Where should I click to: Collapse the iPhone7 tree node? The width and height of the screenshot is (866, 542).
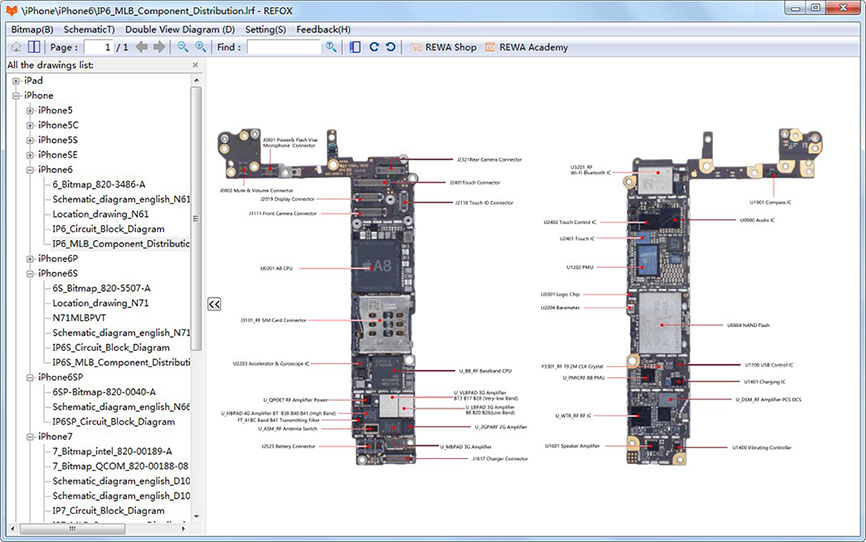click(30, 436)
